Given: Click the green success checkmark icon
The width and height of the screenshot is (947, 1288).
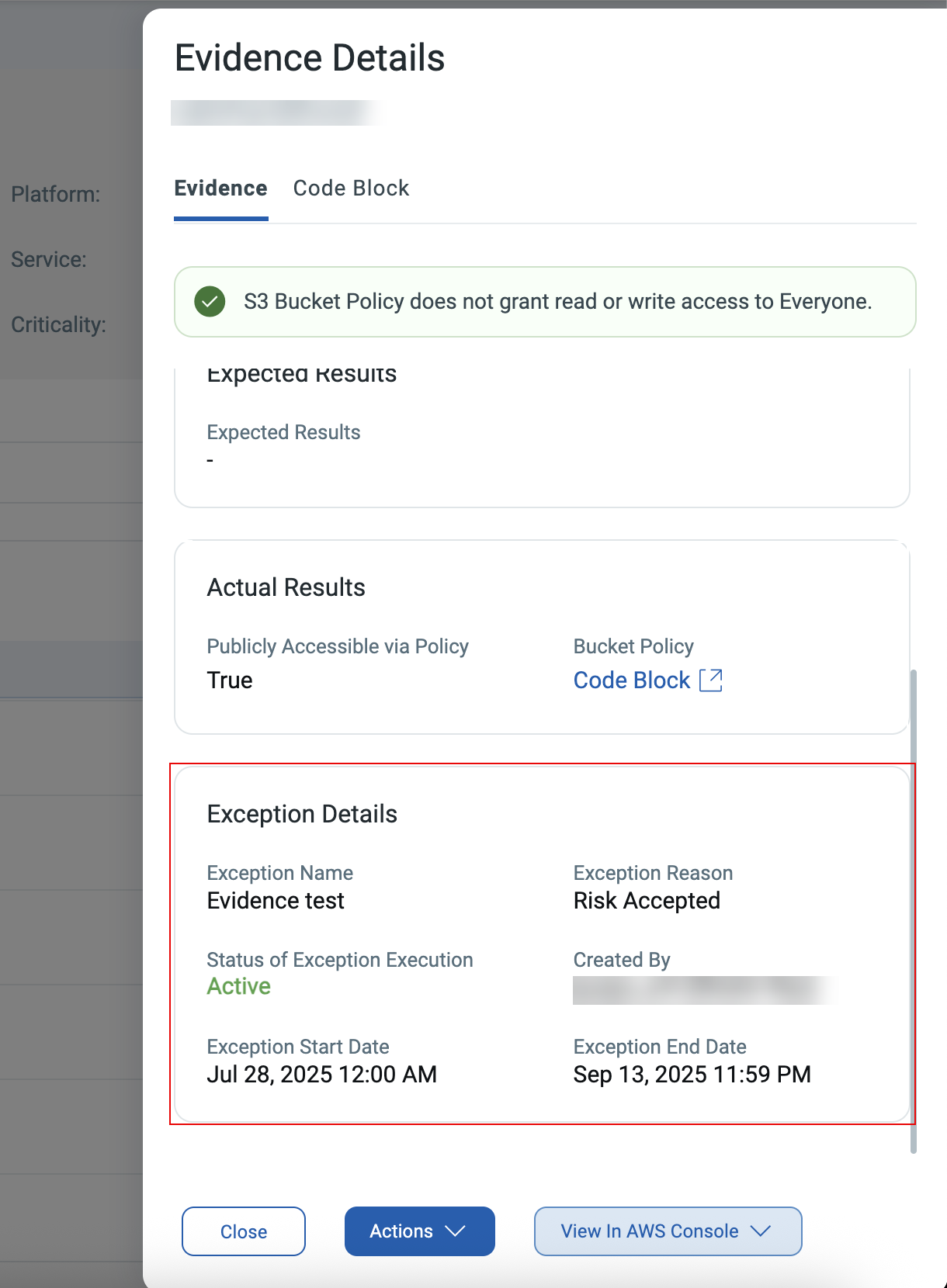Looking at the screenshot, I should click(210, 302).
